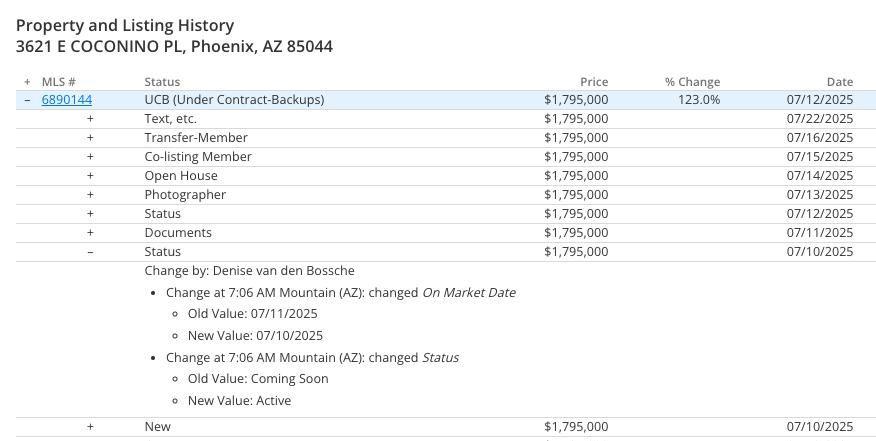
Task: Open MLS listing 6890144 link
Action: pyautogui.click(x=66, y=100)
